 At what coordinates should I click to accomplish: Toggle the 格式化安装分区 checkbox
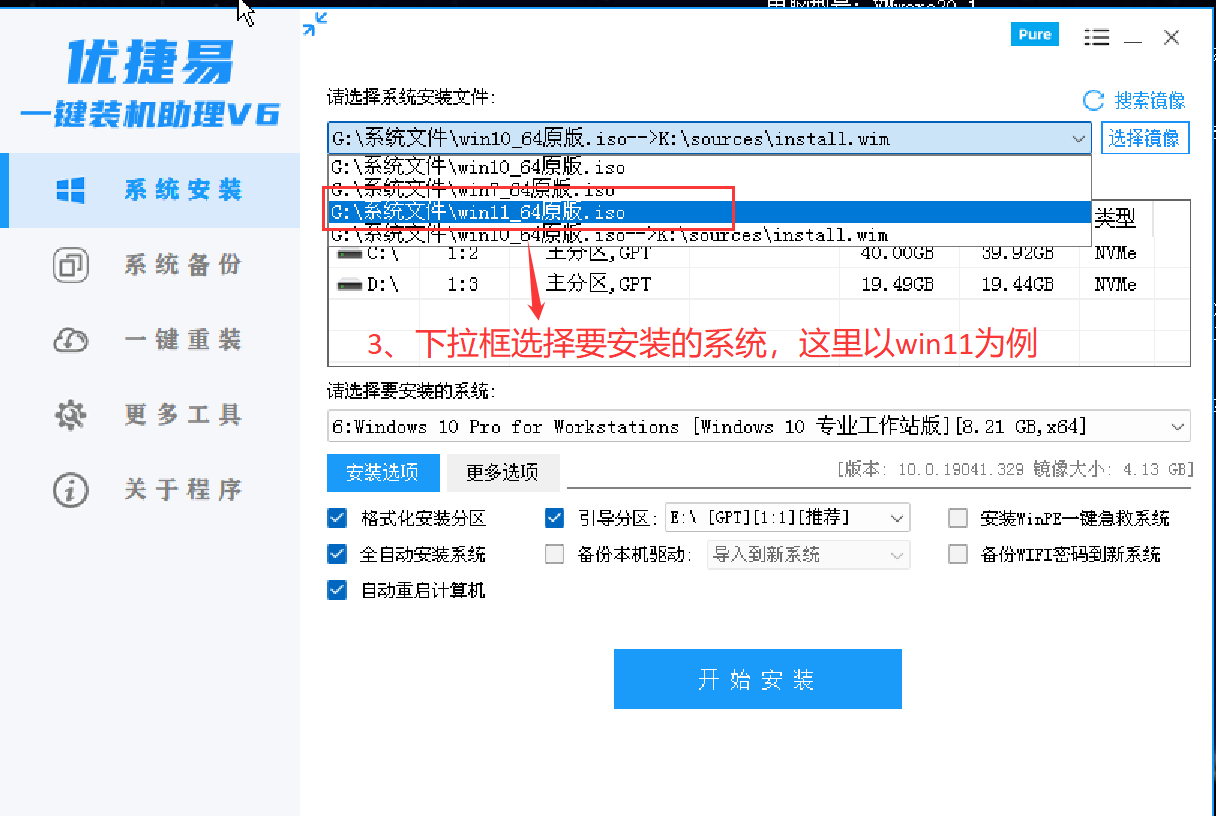337,518
